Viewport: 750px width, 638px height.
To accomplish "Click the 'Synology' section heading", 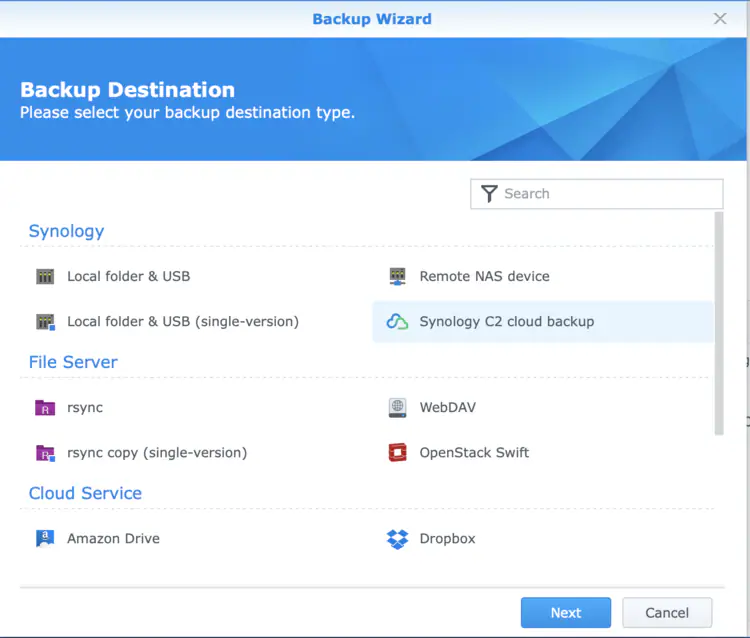I will click(x=66, y=231).
